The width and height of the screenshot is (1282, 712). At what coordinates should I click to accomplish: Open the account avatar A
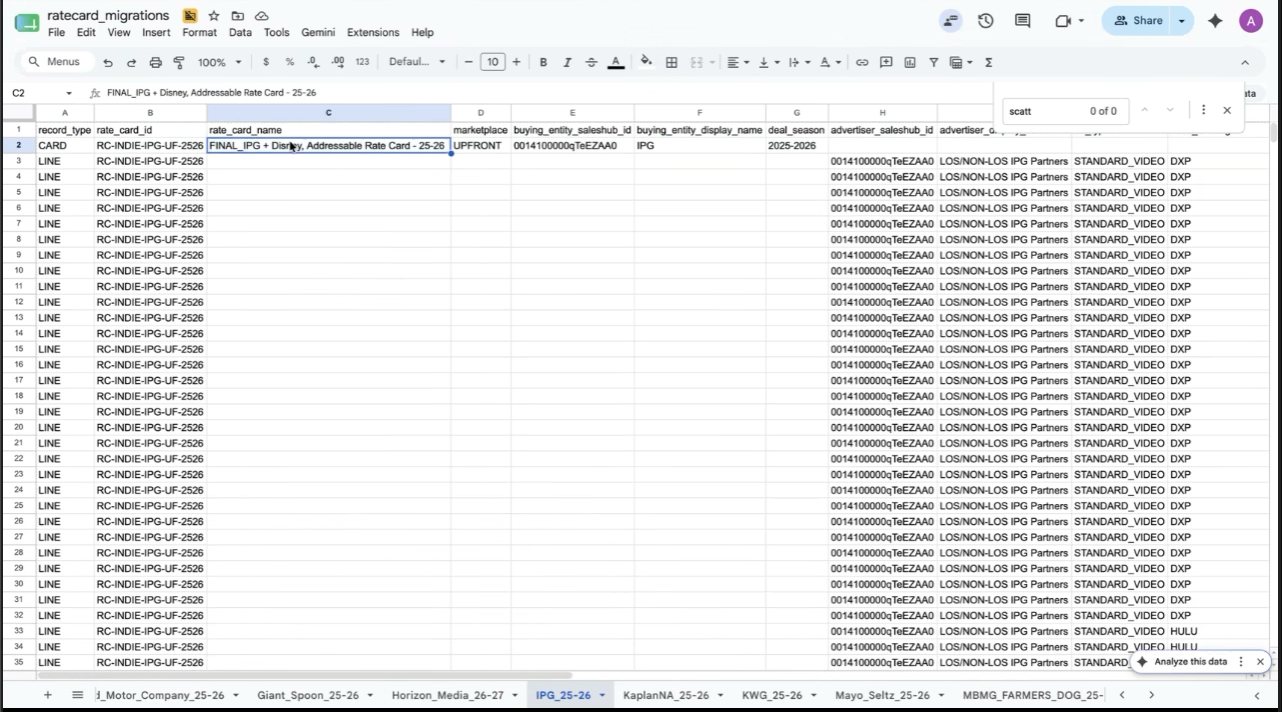[x=1250, y=20]
